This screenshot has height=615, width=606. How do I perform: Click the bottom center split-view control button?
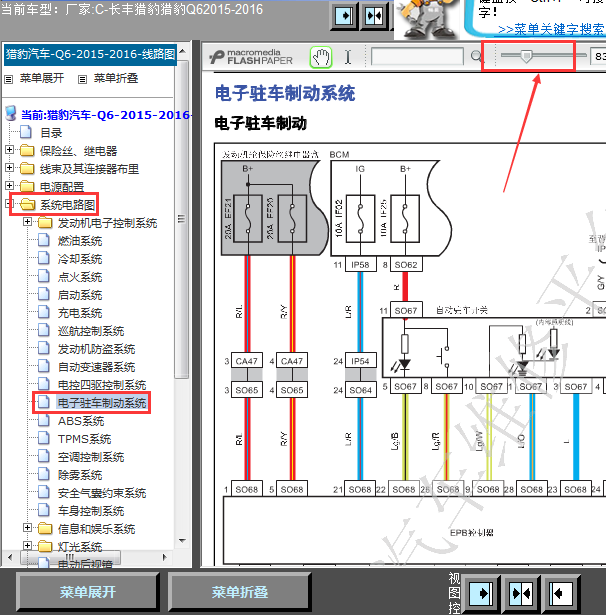(521, 593)
